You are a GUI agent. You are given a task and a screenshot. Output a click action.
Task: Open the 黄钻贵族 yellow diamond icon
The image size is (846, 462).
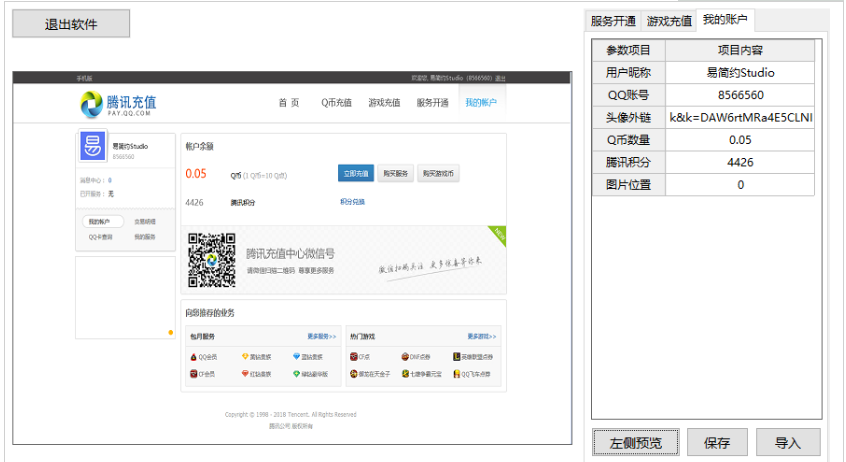pos(245,356)
